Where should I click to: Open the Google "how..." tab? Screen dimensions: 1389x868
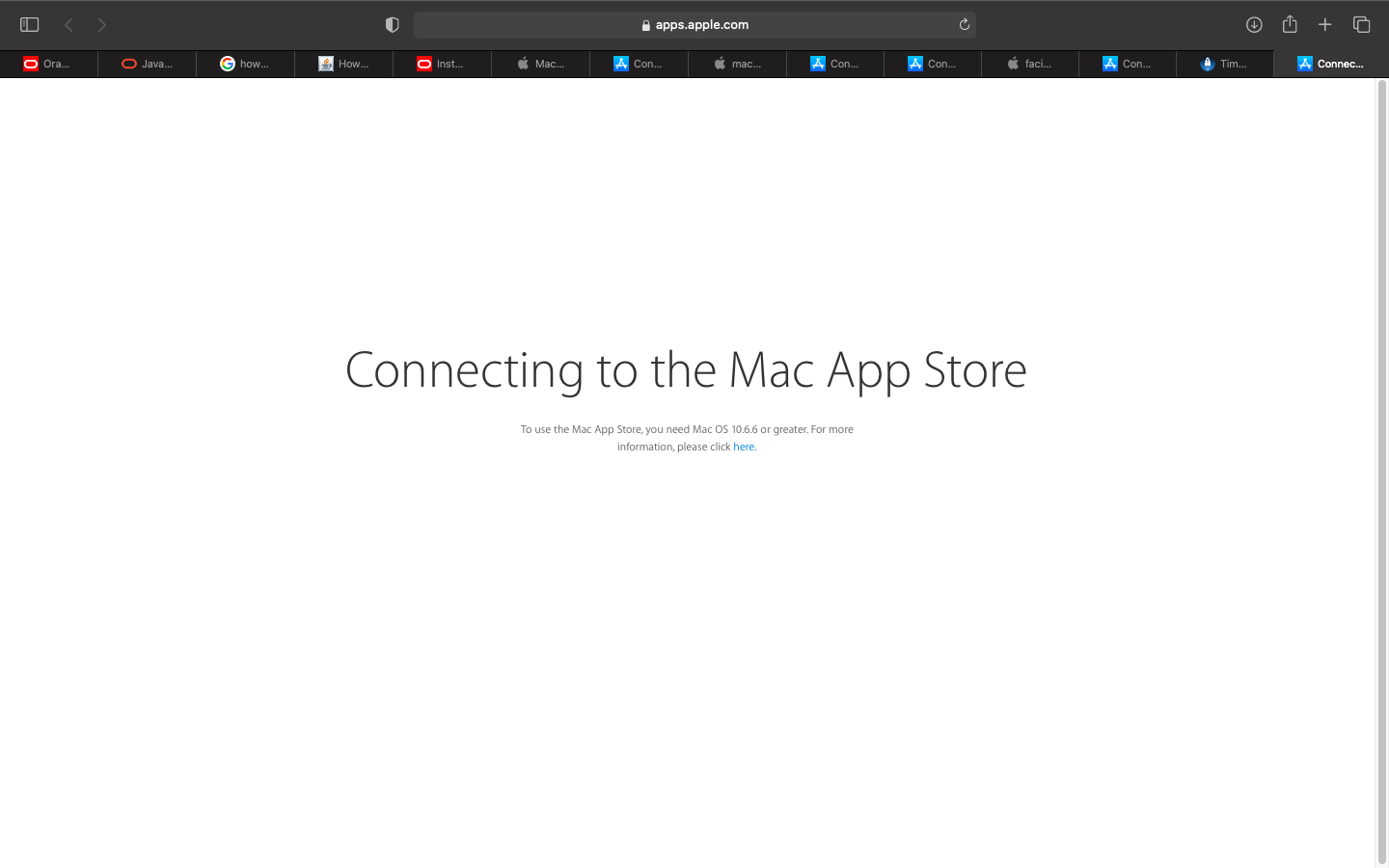(x=245, y=64)
